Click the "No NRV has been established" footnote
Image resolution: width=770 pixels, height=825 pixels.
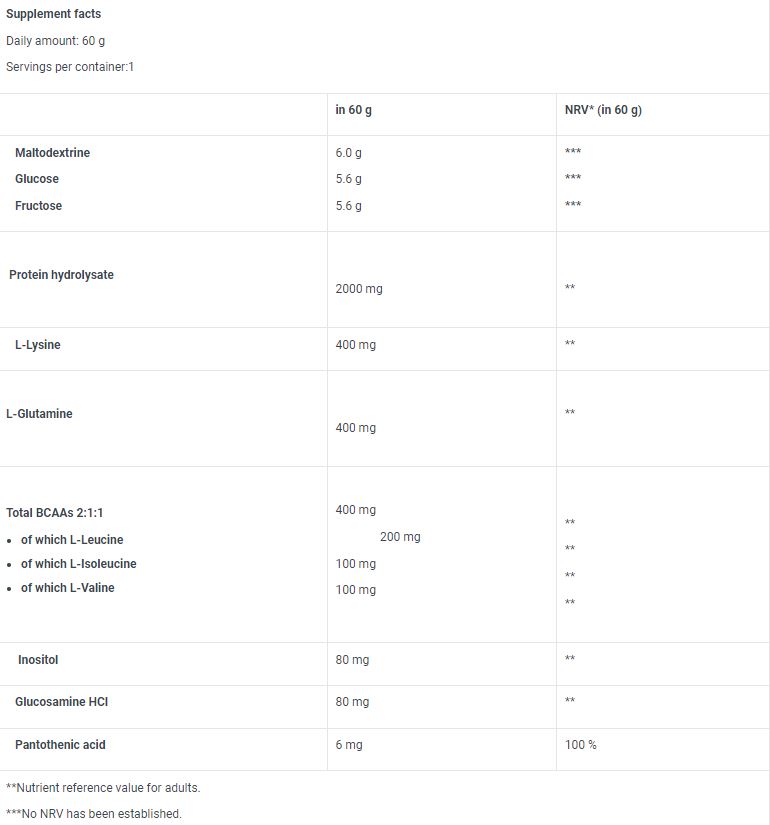click(x=93, y=814)
